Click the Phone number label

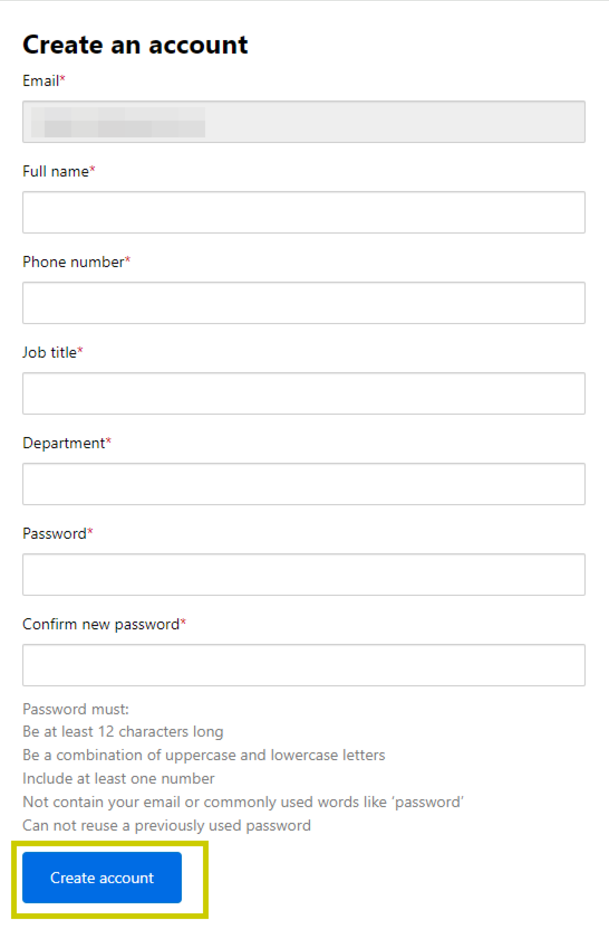[x=73, y=262]
